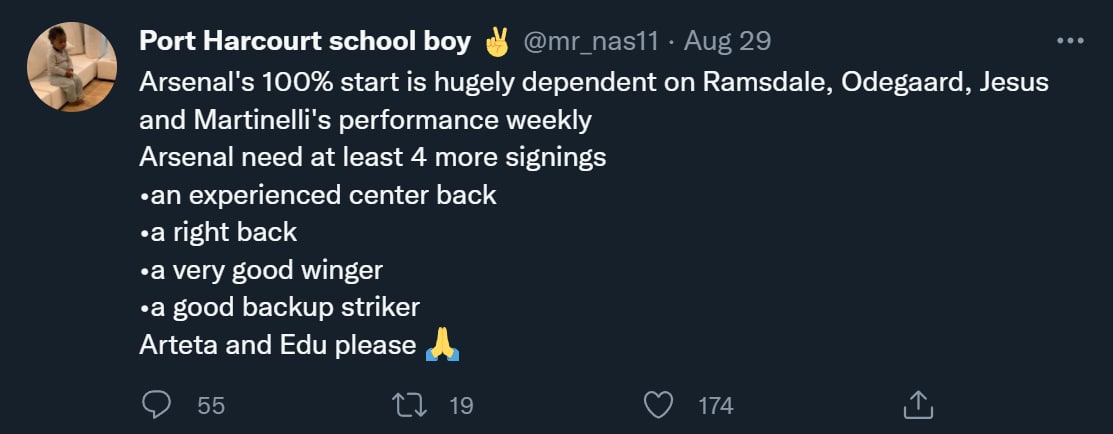Screen dimensions: 1113x434
Task: Open the Aug 29 timestamp link
Action: tap(727, 42)
